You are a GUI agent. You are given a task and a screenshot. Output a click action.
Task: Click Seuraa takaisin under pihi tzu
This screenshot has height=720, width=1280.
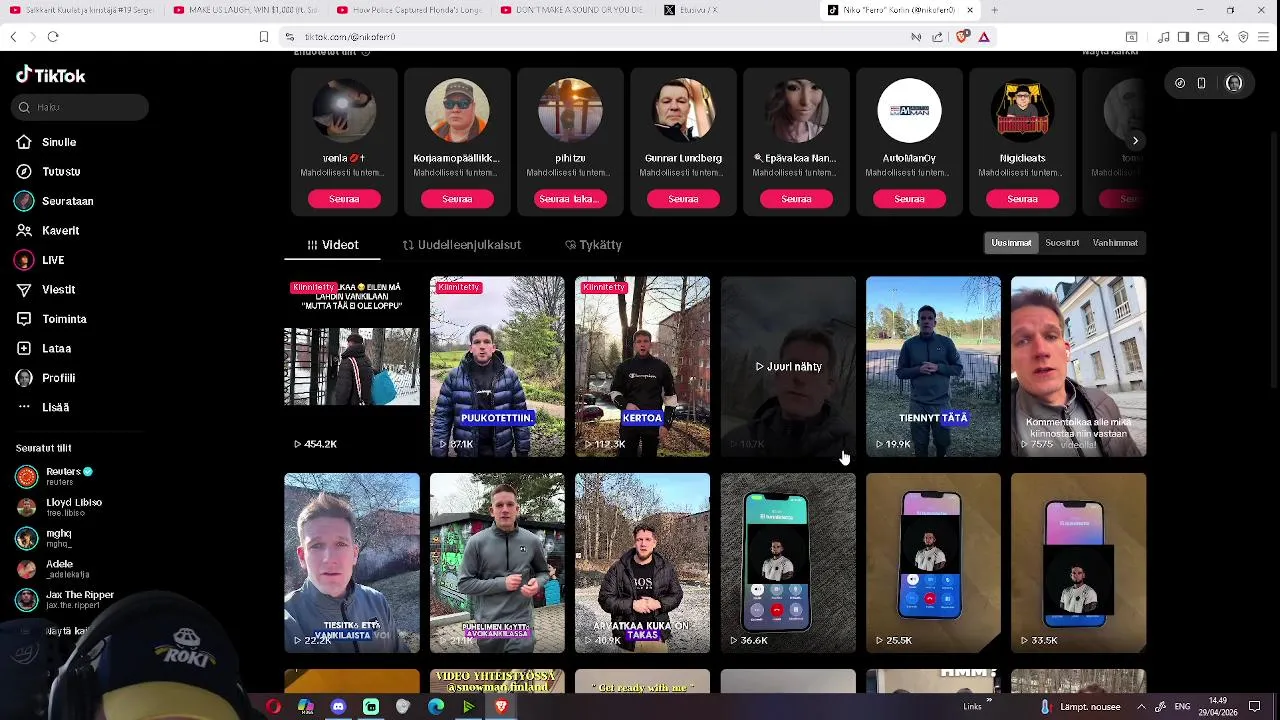click(570, 199)
